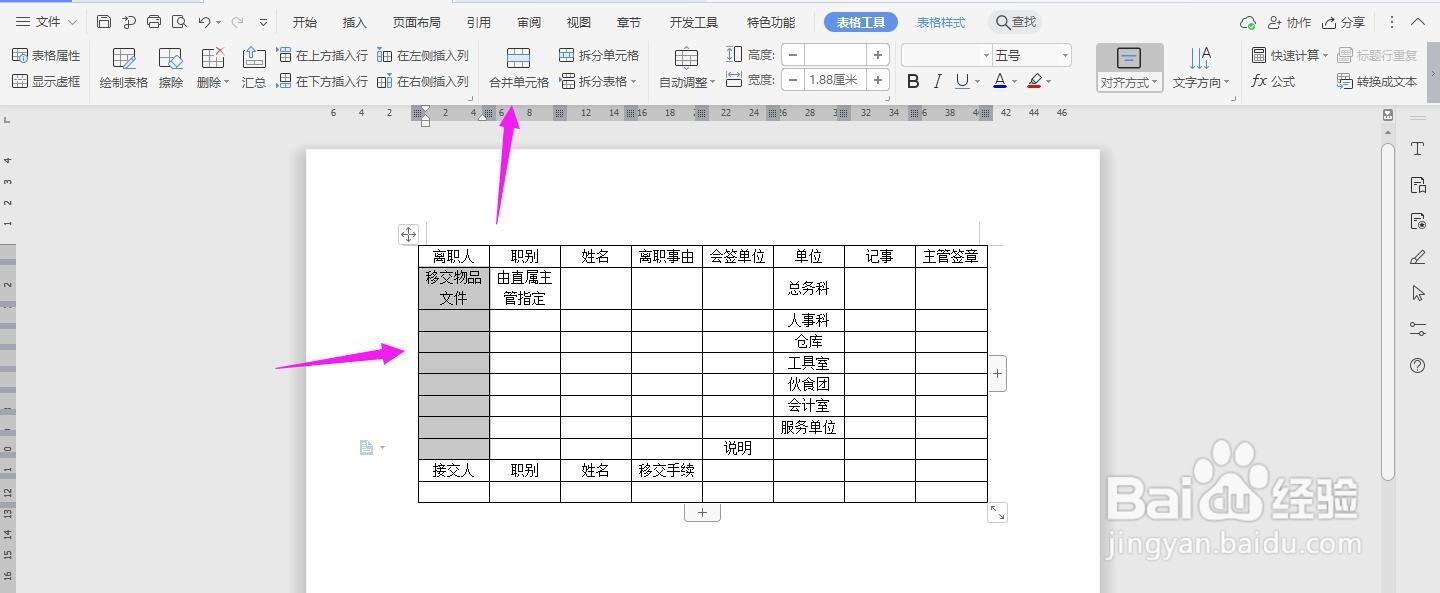Toggle bold formatting
1440x593 pixels.
(x=911, y=80)
